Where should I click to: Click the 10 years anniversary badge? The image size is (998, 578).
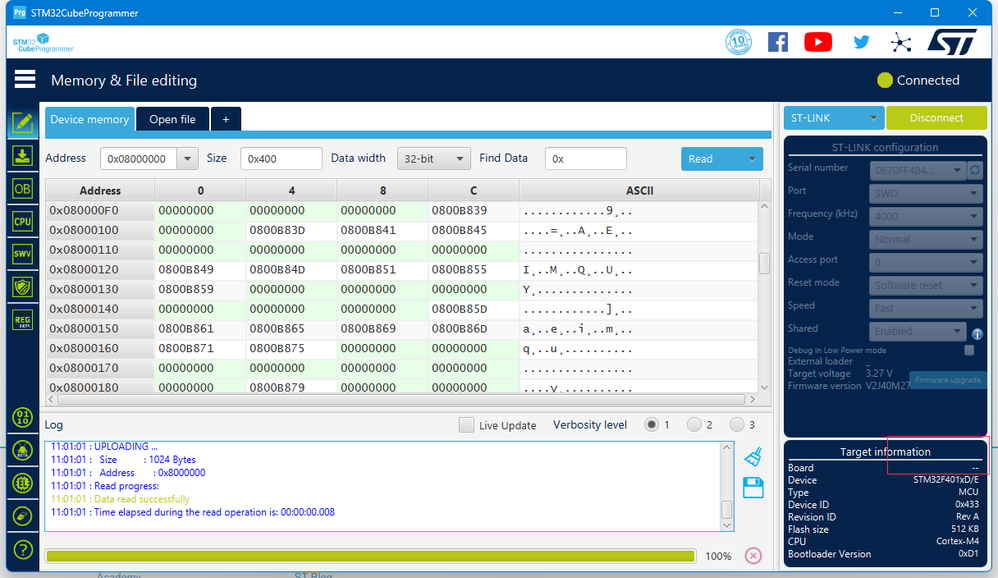pyautogui.click(x=738, y=42)
